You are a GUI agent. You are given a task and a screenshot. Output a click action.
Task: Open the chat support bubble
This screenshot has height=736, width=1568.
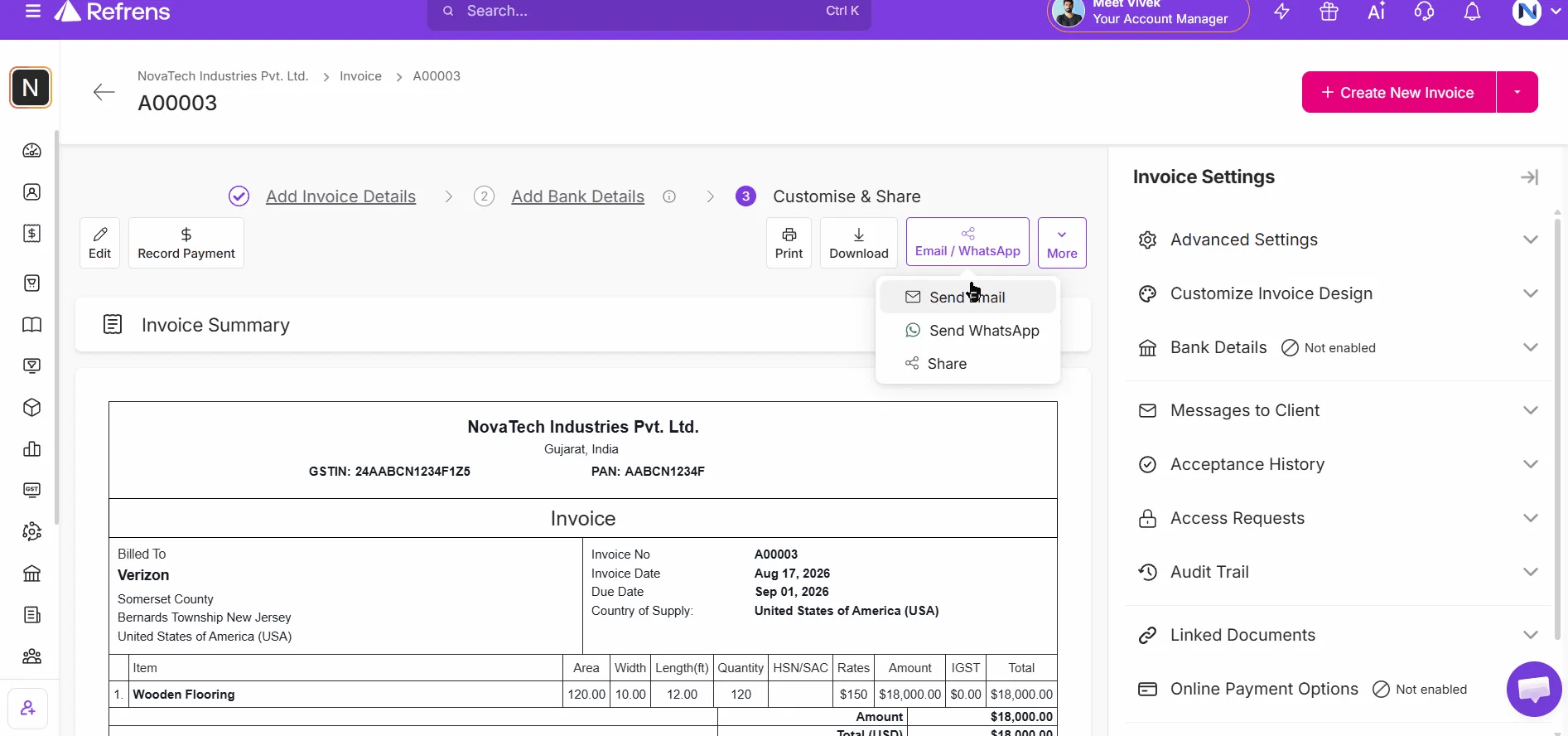click(x=1534, y=689)
